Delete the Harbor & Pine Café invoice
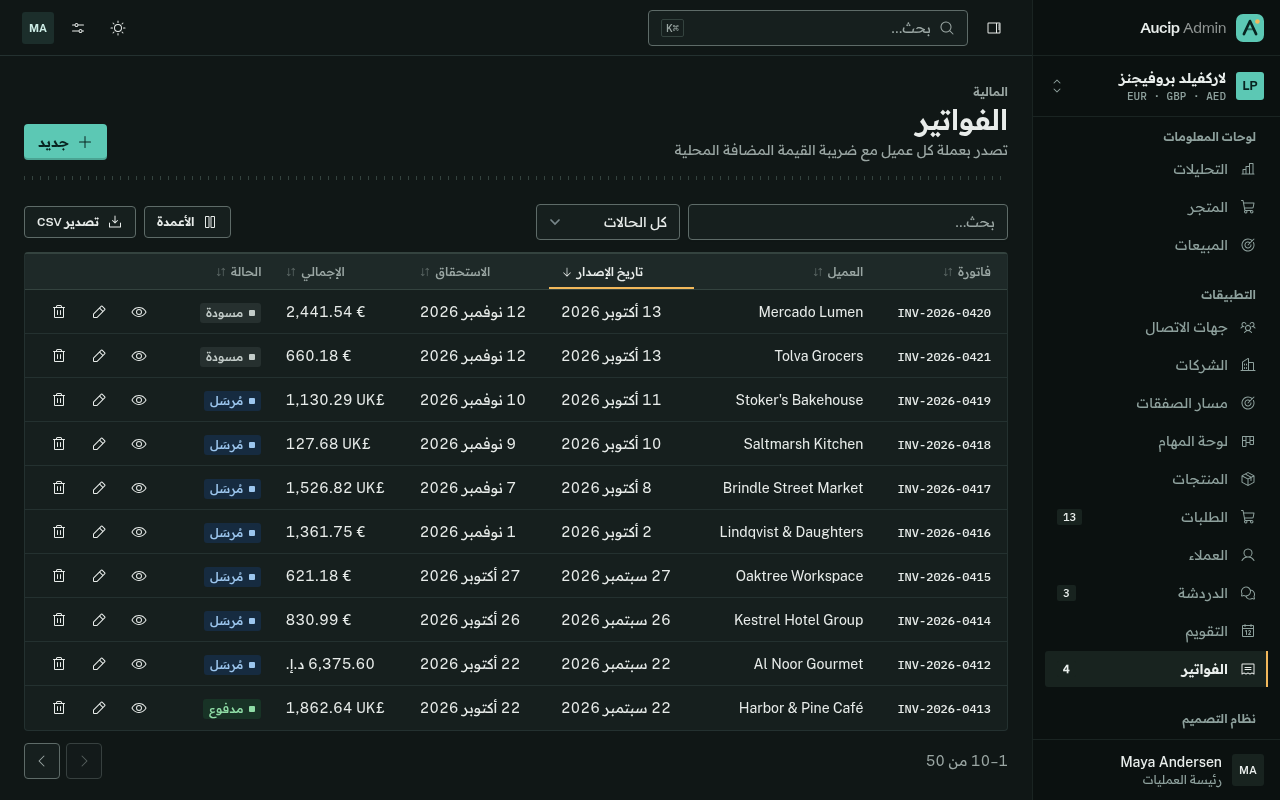This screenshot has width=1280, height=800. [x=59, y=708]
